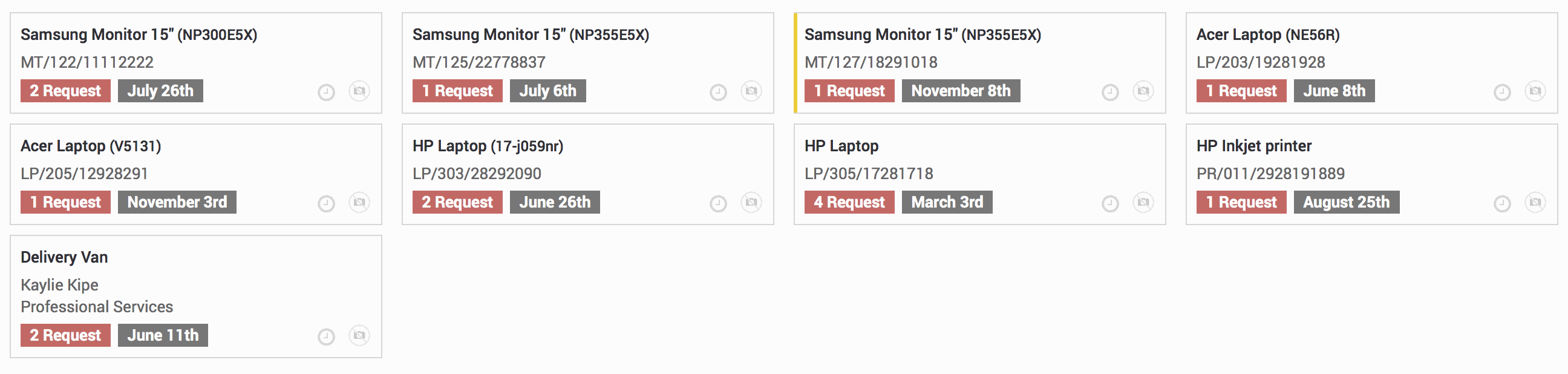Open the 4 Request badge on HP Laptop
The height and width of the screenshot is (374, 1568).
tap(849, 202)
